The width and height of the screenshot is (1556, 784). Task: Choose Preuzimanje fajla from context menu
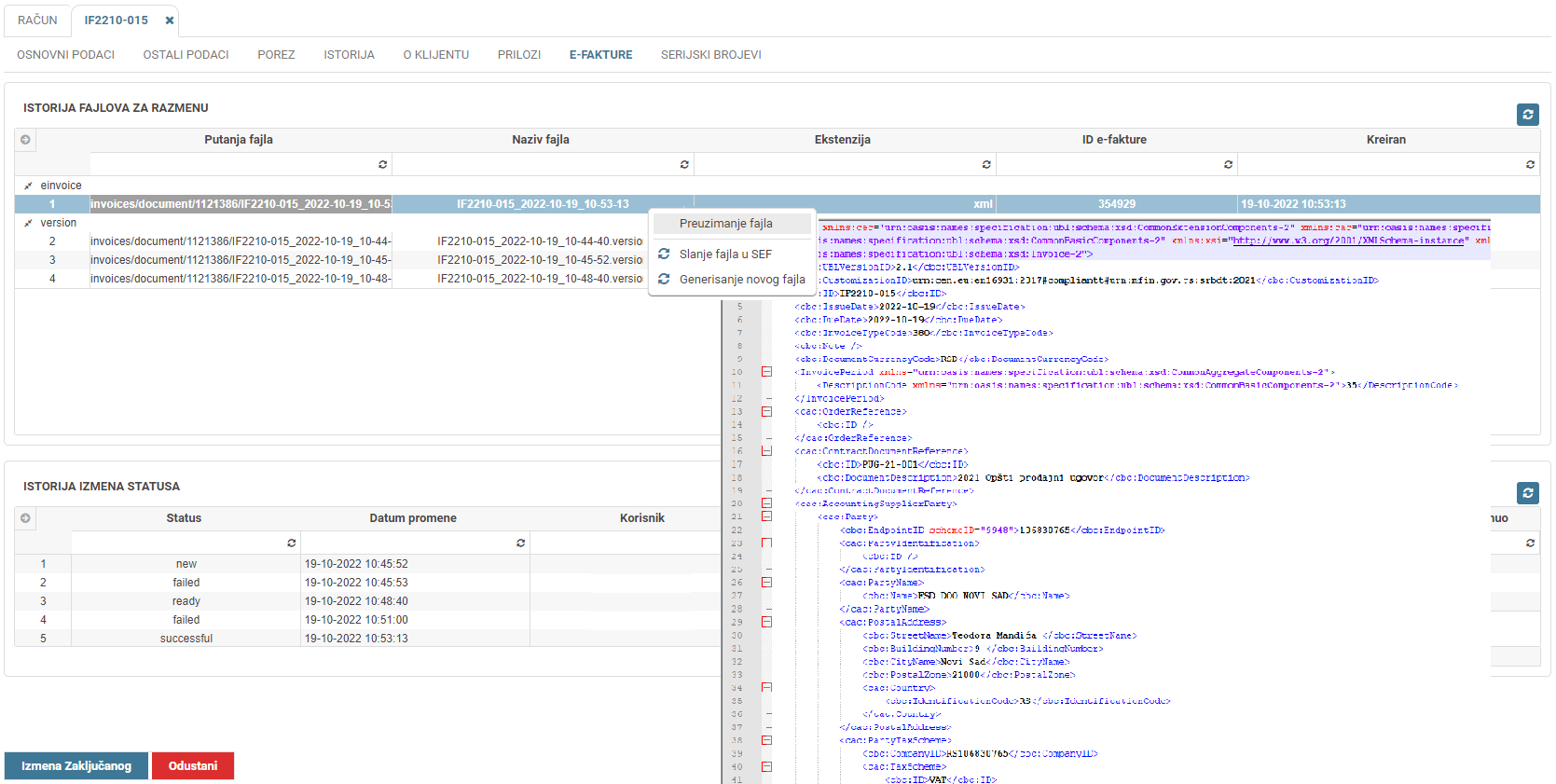tap(725, 224)
